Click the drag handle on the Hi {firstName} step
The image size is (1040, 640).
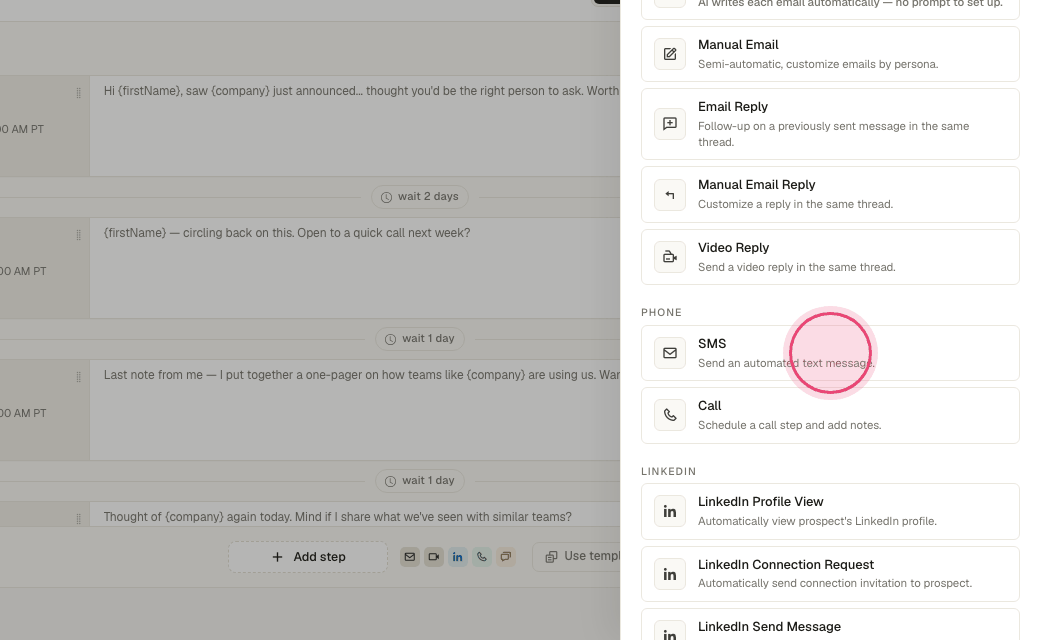point(78,93)
